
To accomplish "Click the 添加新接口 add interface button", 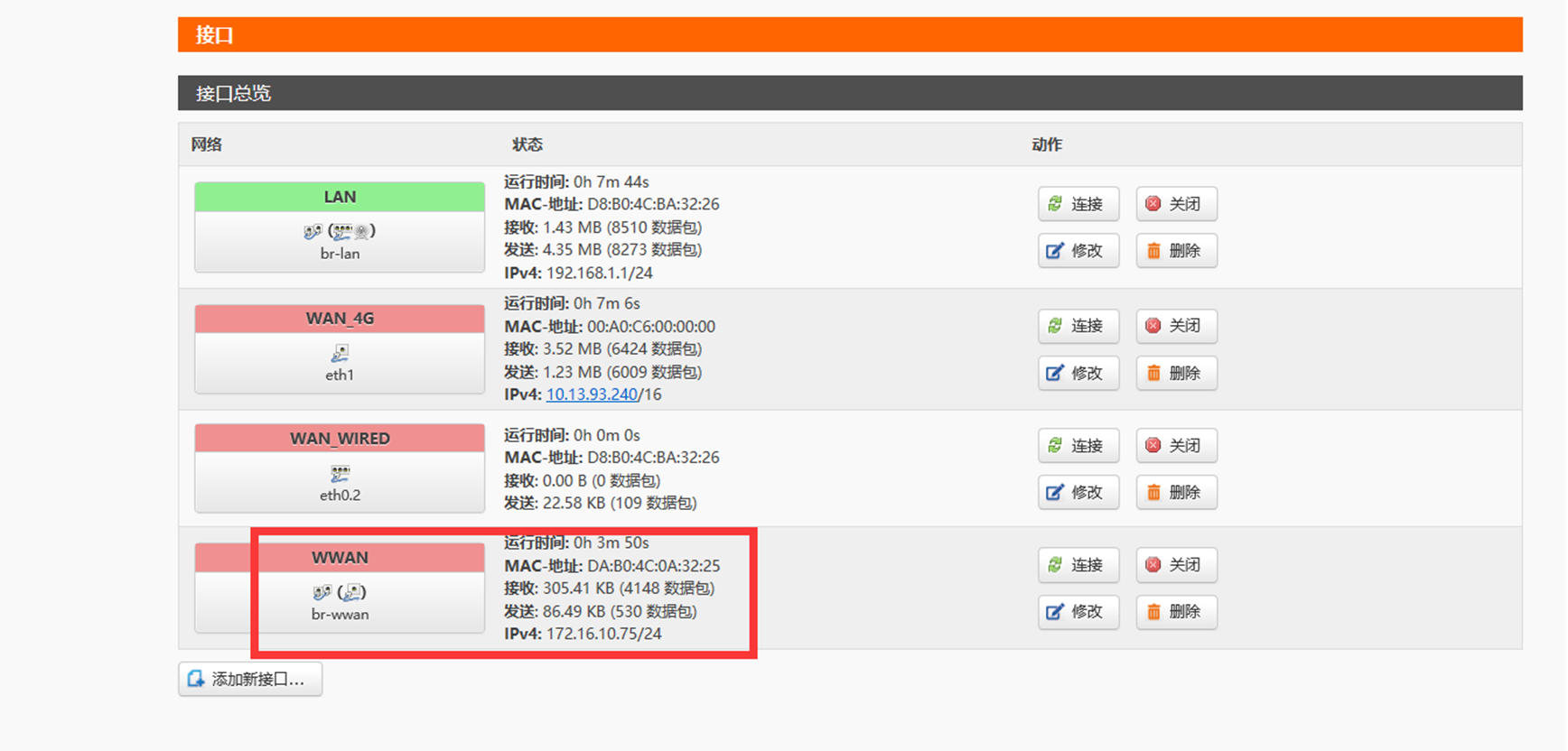I will tap(250, 680).
